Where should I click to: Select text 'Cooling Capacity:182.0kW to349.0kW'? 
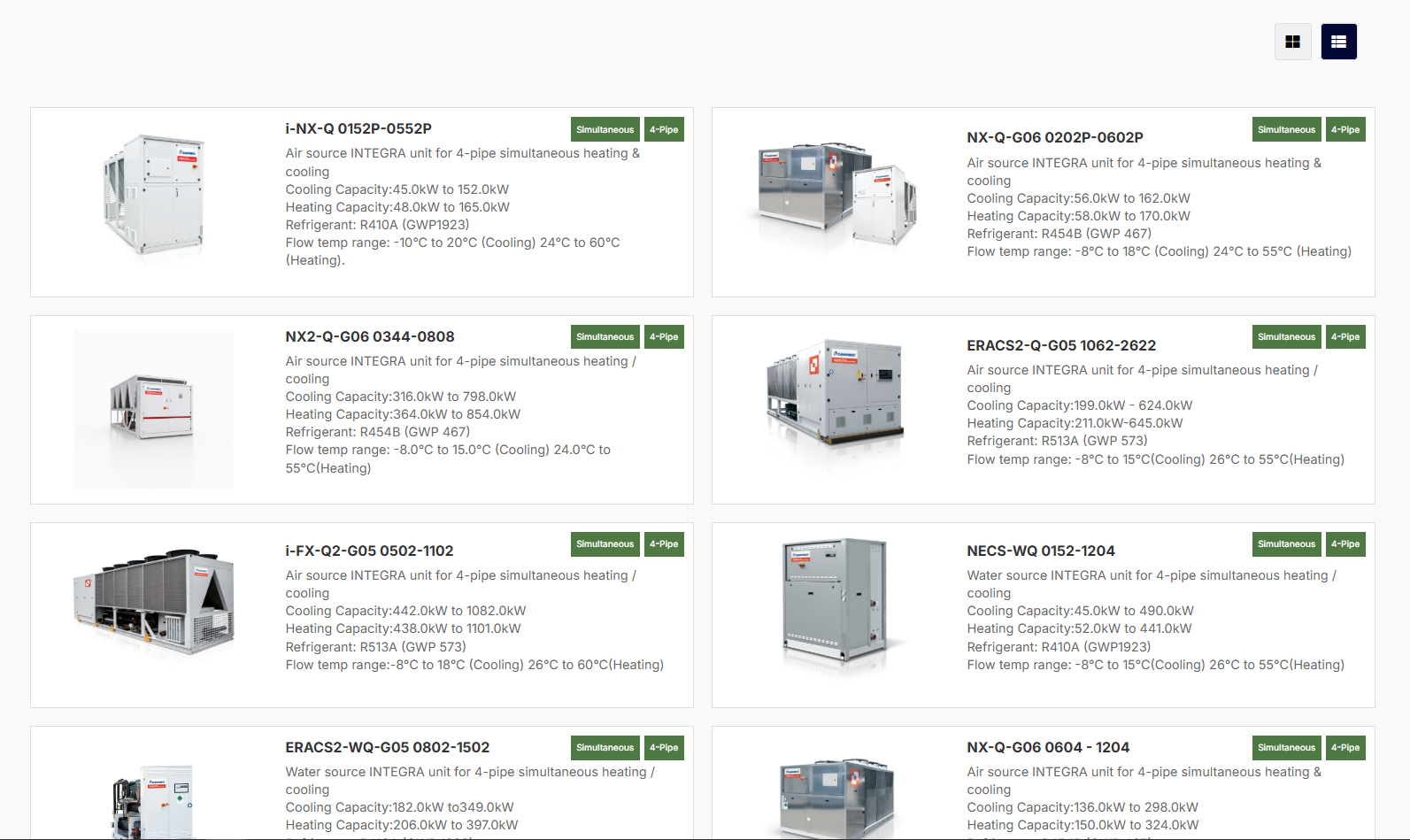coord(399,807)
